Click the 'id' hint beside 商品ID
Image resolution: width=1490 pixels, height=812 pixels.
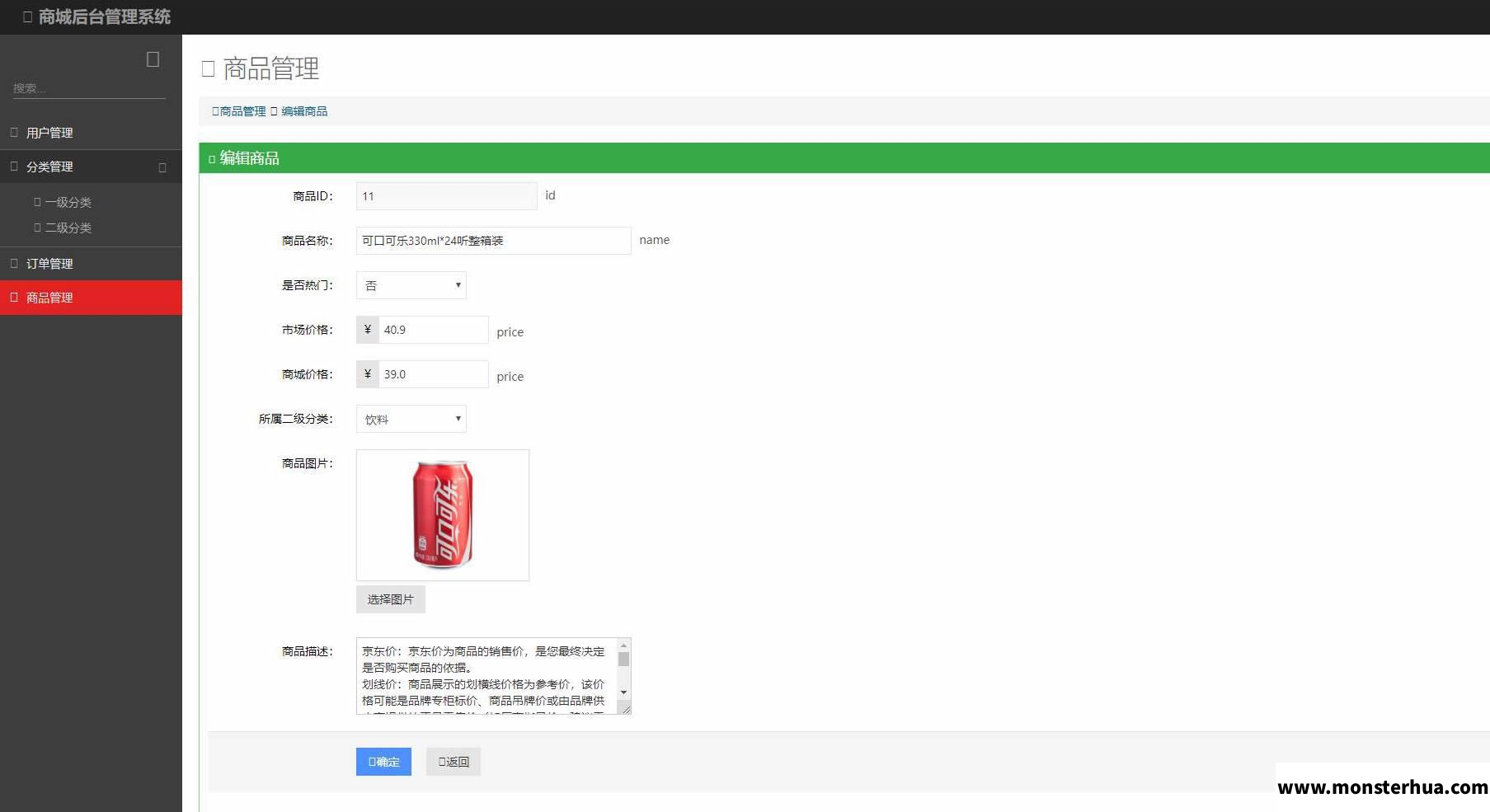(550, 195)
